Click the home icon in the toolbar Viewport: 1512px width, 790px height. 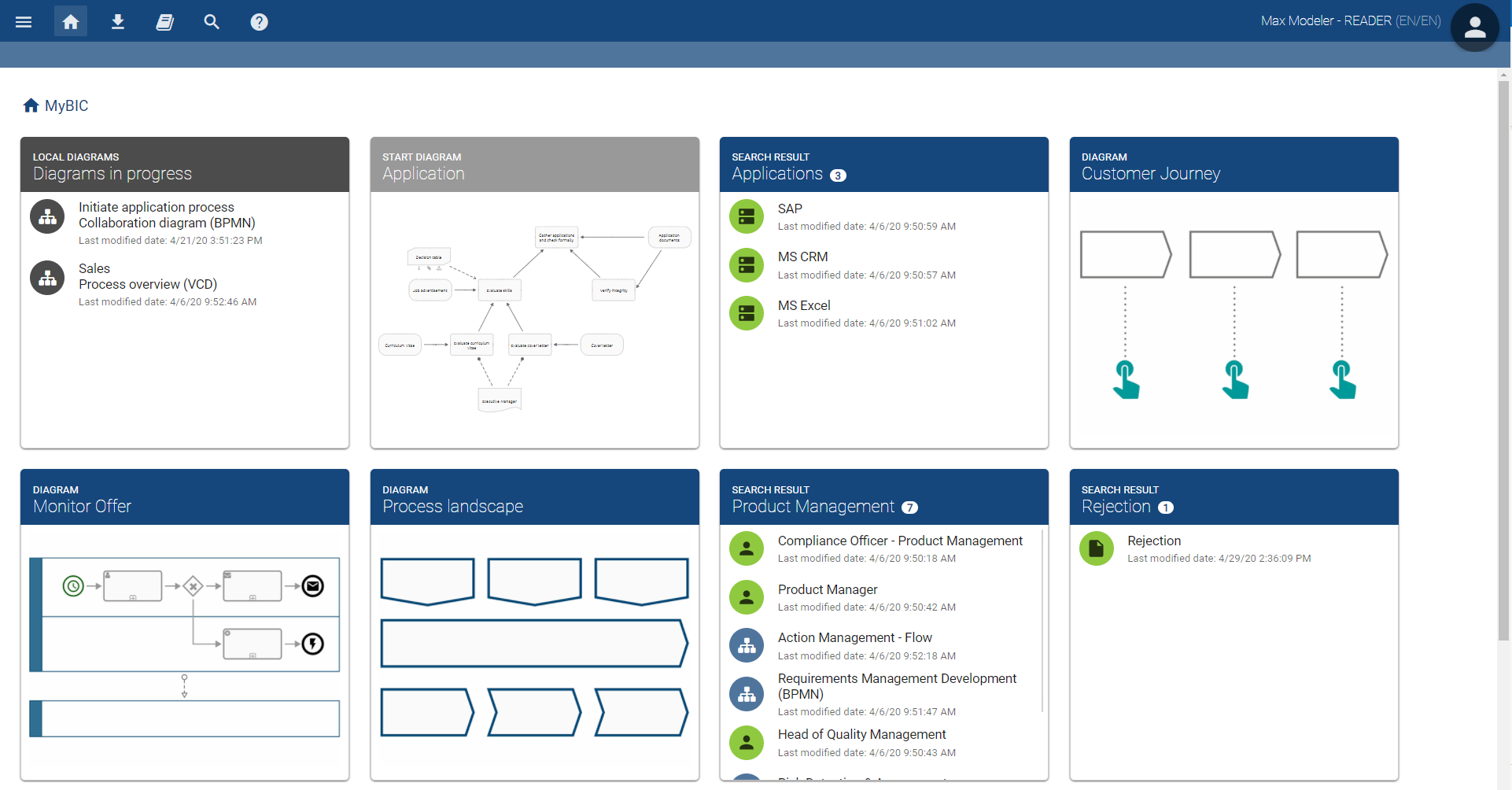[x=70, y=21]
